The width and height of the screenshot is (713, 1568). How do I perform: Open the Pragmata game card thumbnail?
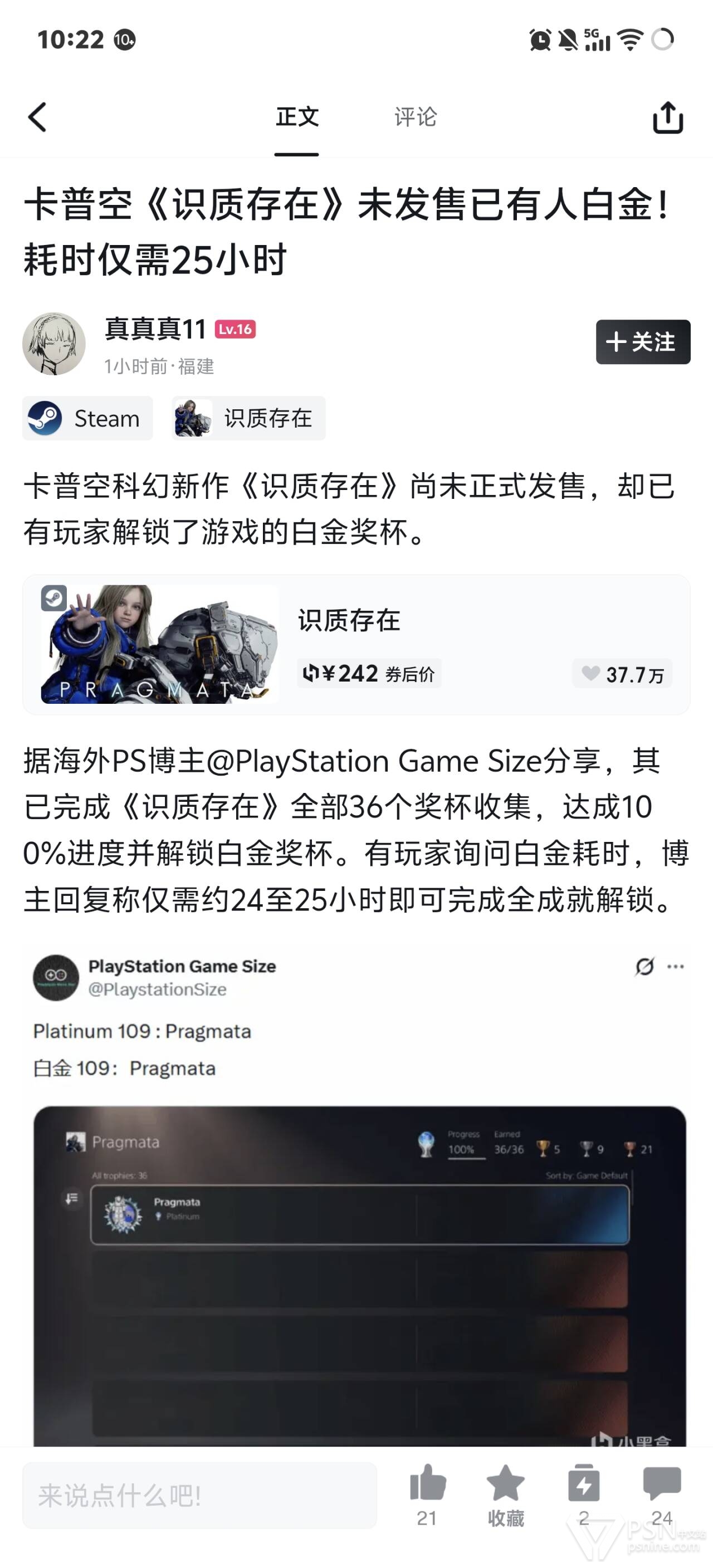[160, 644]
